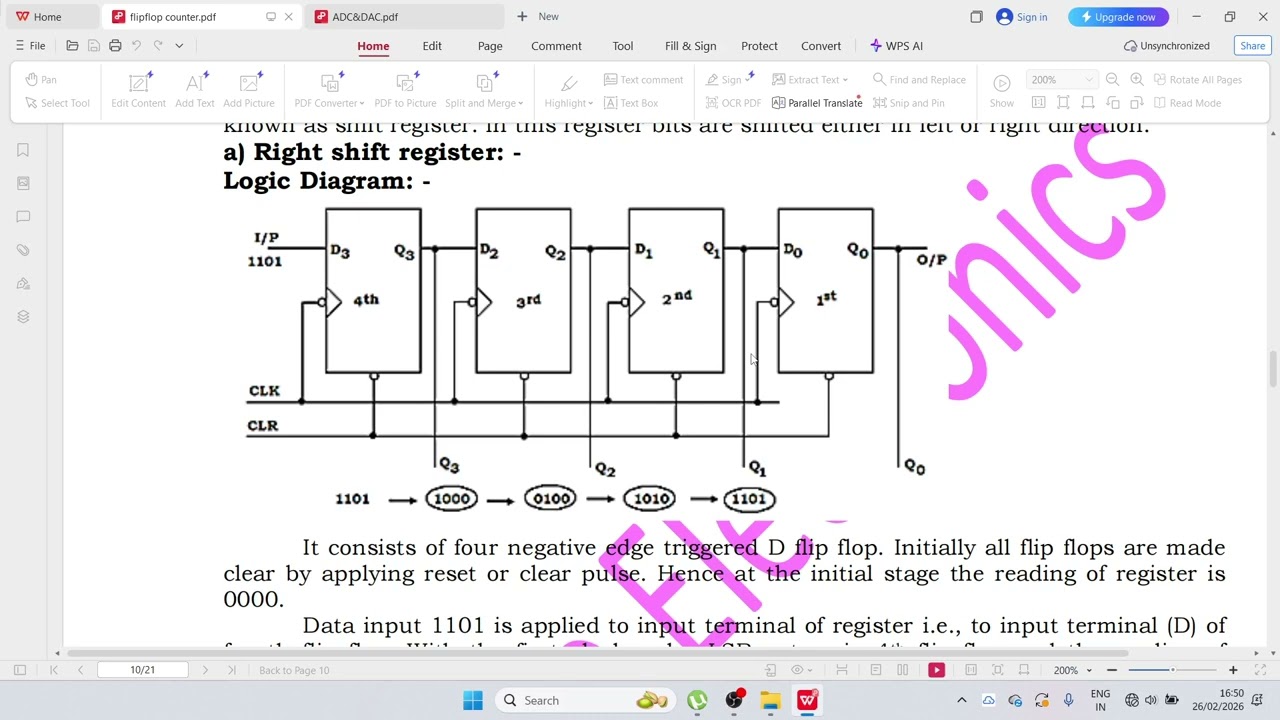
Task: Click Back to Page 10
Action: coord(294,670)
